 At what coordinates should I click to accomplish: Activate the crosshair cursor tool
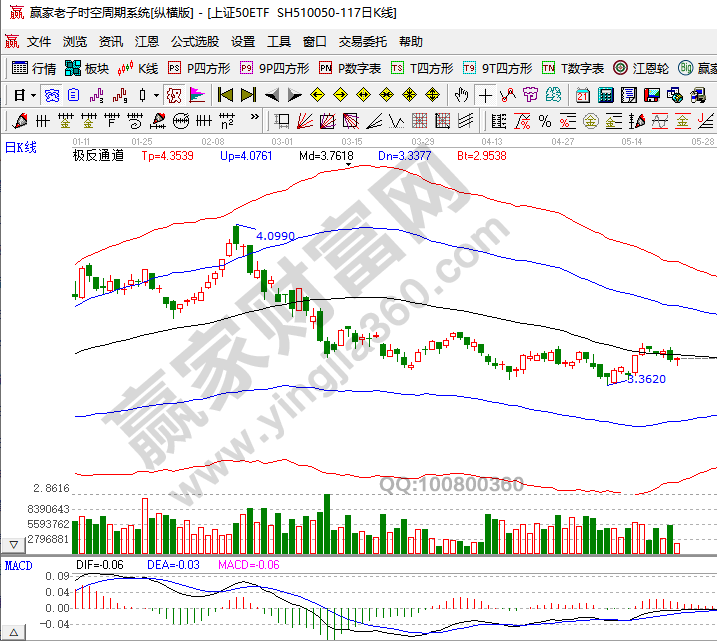coord(485,95)
